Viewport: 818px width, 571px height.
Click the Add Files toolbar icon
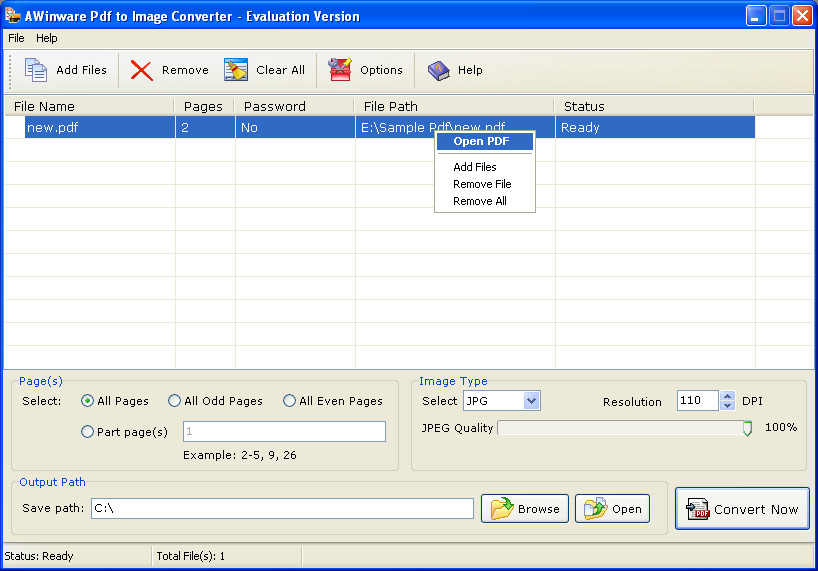pyautogui.click(x=35, y=70)
